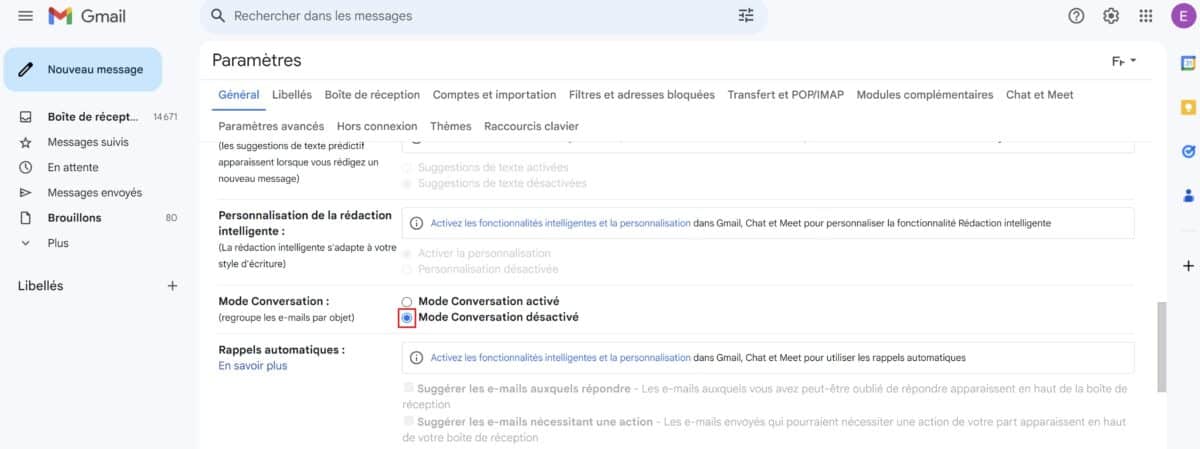The height and width of the screenshot is (449, 1200).
Task: Get add-ons plus icon in side panel
Action: [x=1188, y=266]
